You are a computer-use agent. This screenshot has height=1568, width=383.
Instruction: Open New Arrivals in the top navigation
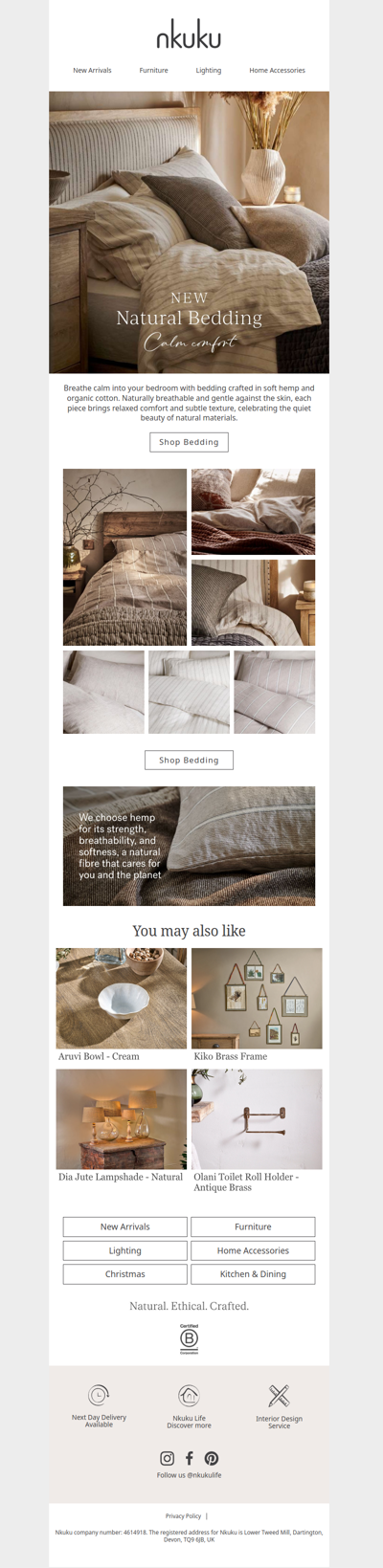pos(93,71)
